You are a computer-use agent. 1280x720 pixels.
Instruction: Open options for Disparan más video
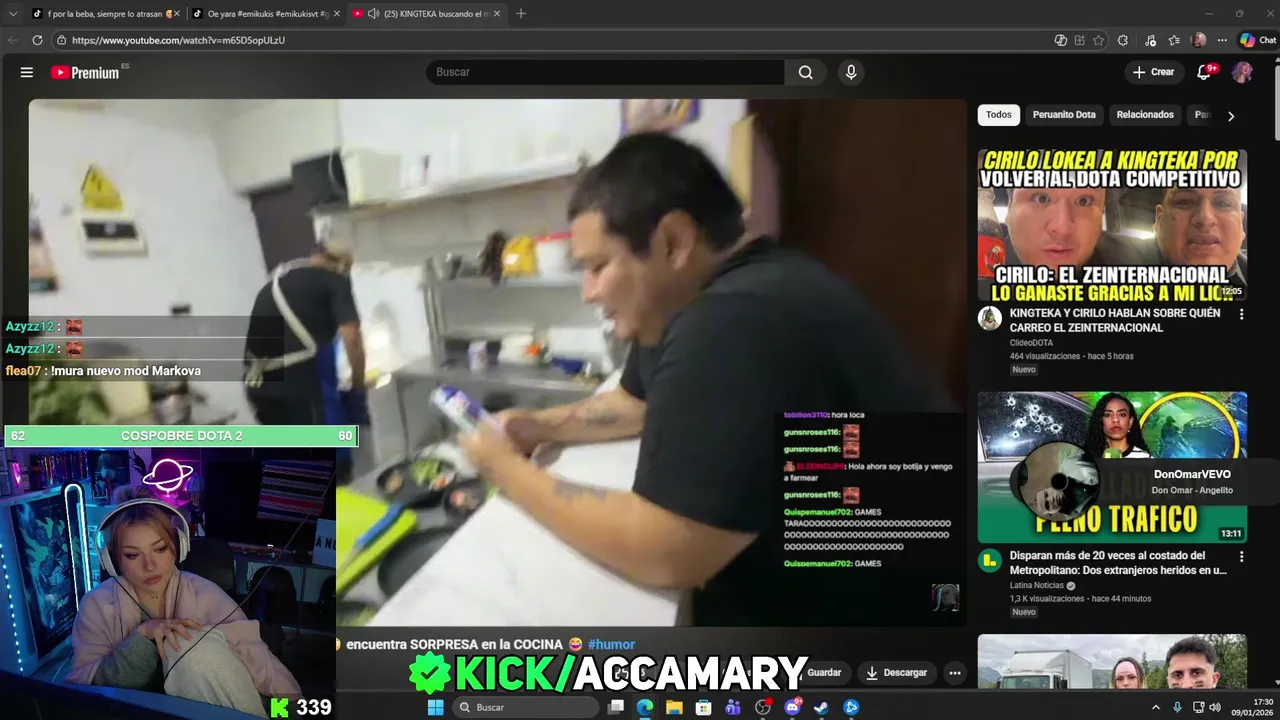coord(1242,557)
